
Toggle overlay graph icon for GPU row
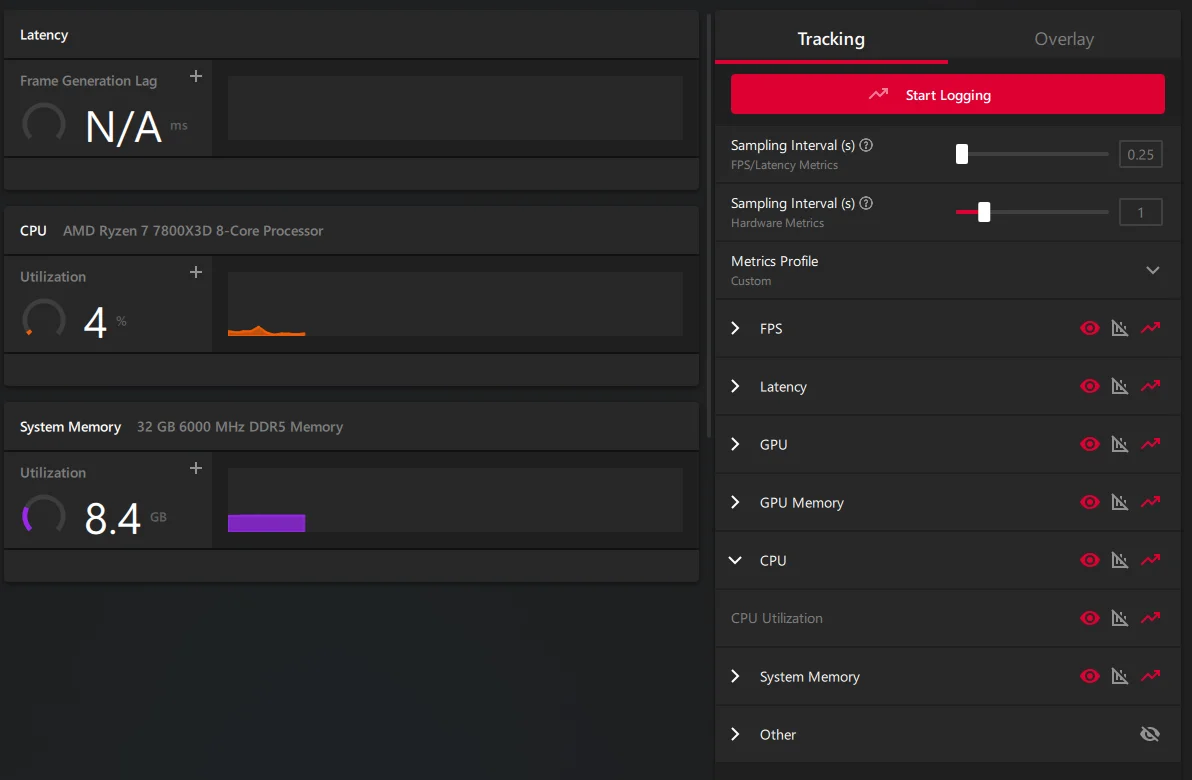click(x=1120, y=444)
